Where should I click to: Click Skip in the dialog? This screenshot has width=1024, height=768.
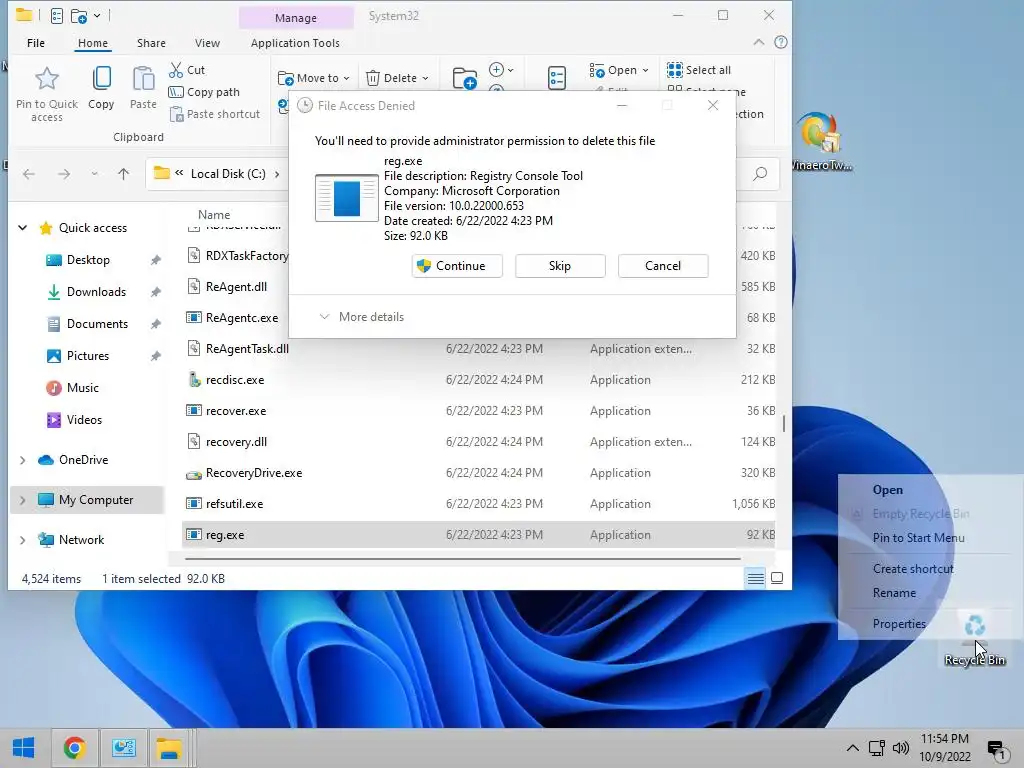click(560, 266)
